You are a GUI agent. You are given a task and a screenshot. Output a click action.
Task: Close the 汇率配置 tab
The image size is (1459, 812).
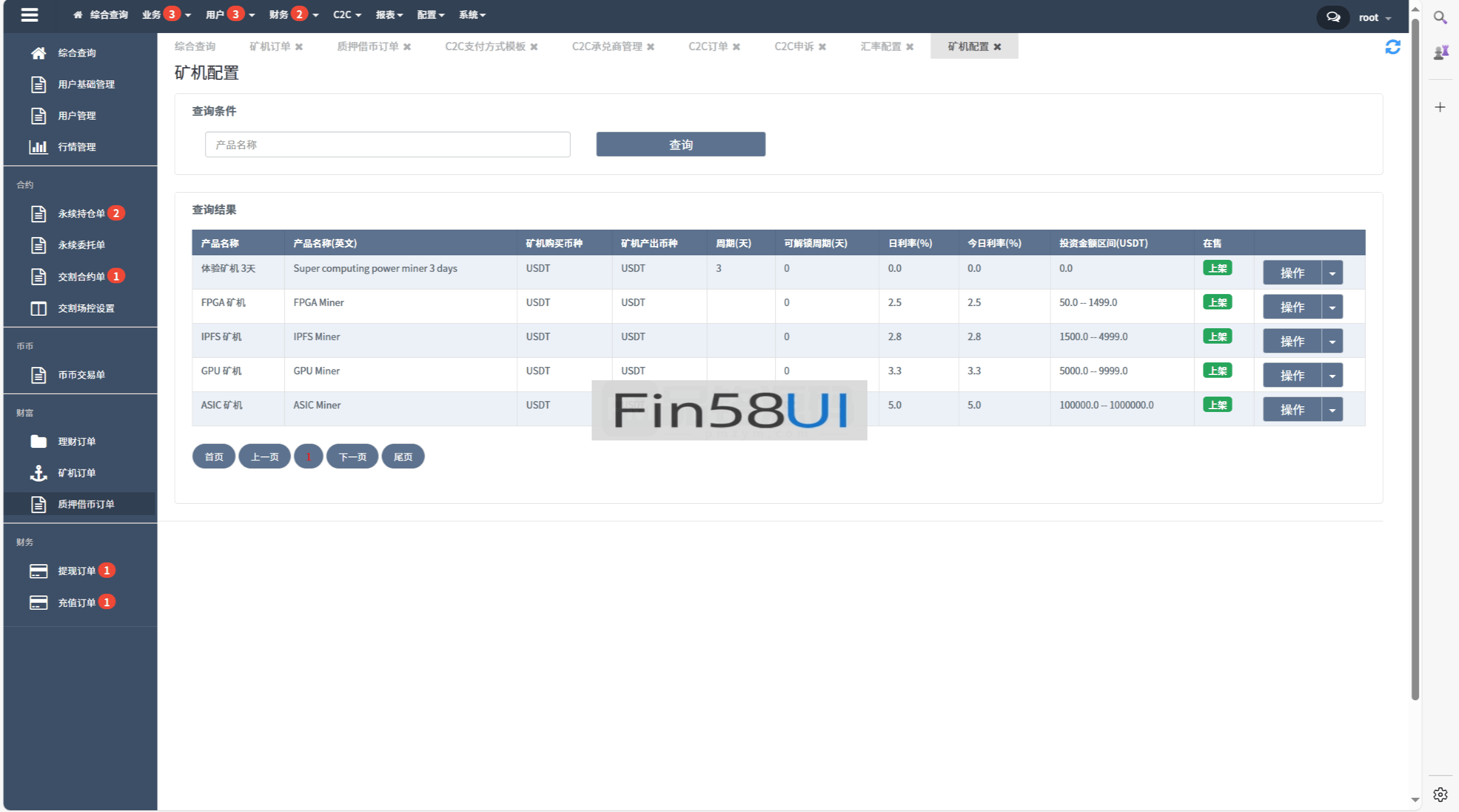[910, 47]
